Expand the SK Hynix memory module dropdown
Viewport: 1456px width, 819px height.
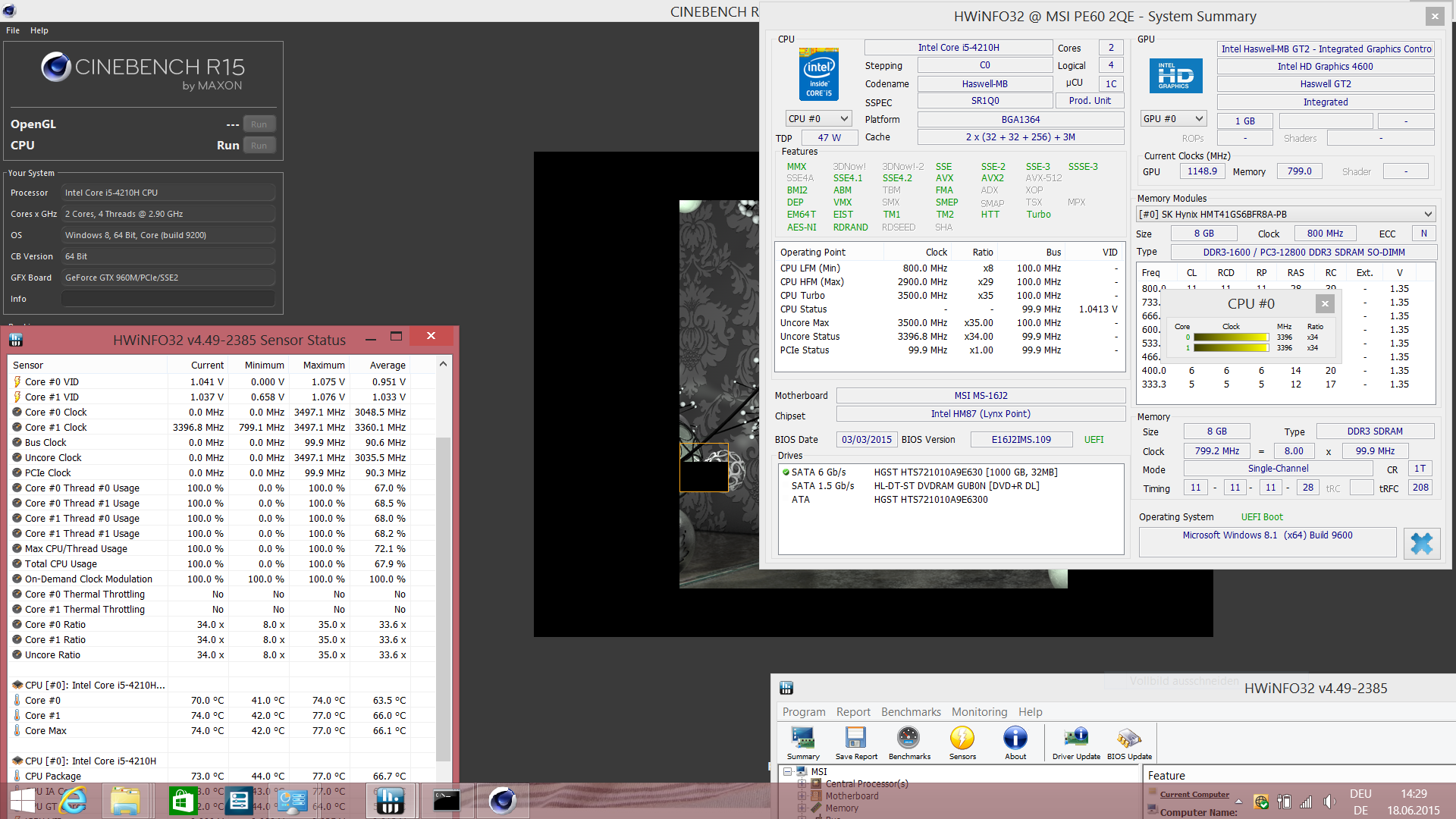point(1285,215)
